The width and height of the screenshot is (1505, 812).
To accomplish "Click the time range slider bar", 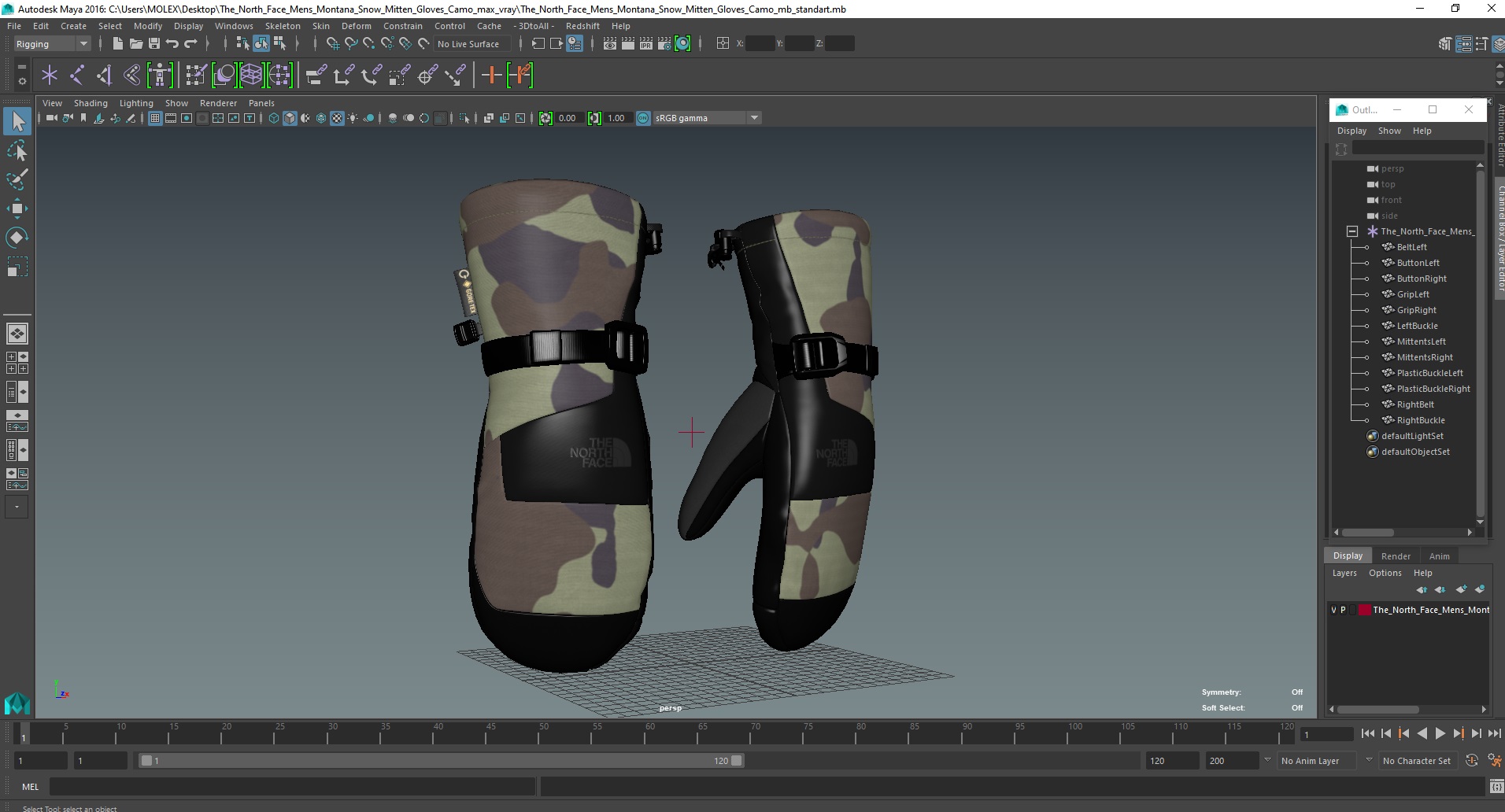I will [x=441, y=761].
